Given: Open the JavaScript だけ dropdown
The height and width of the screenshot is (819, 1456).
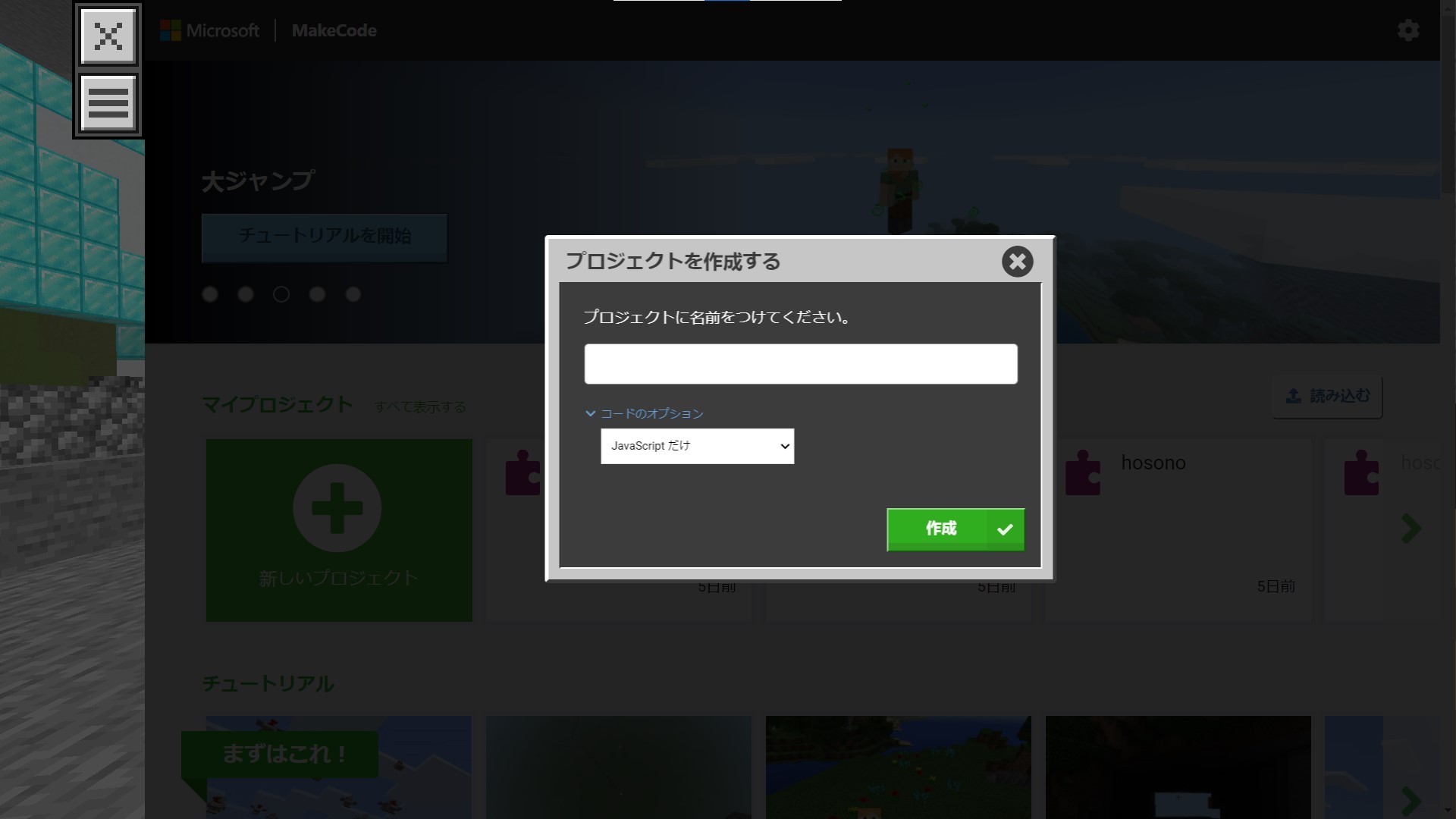Looking at the screenshot, I should [x=697, y=446].
